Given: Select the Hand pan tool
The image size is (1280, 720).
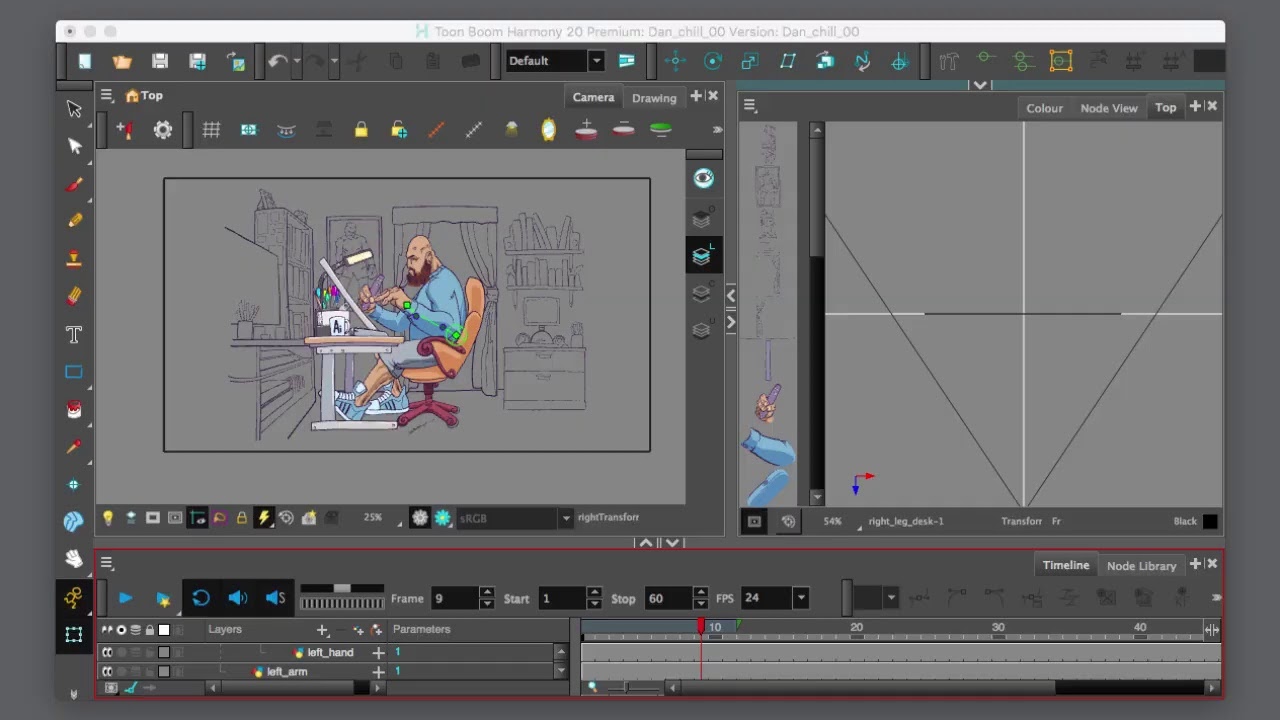Looking at the screenshot, I should coord(74,558).
